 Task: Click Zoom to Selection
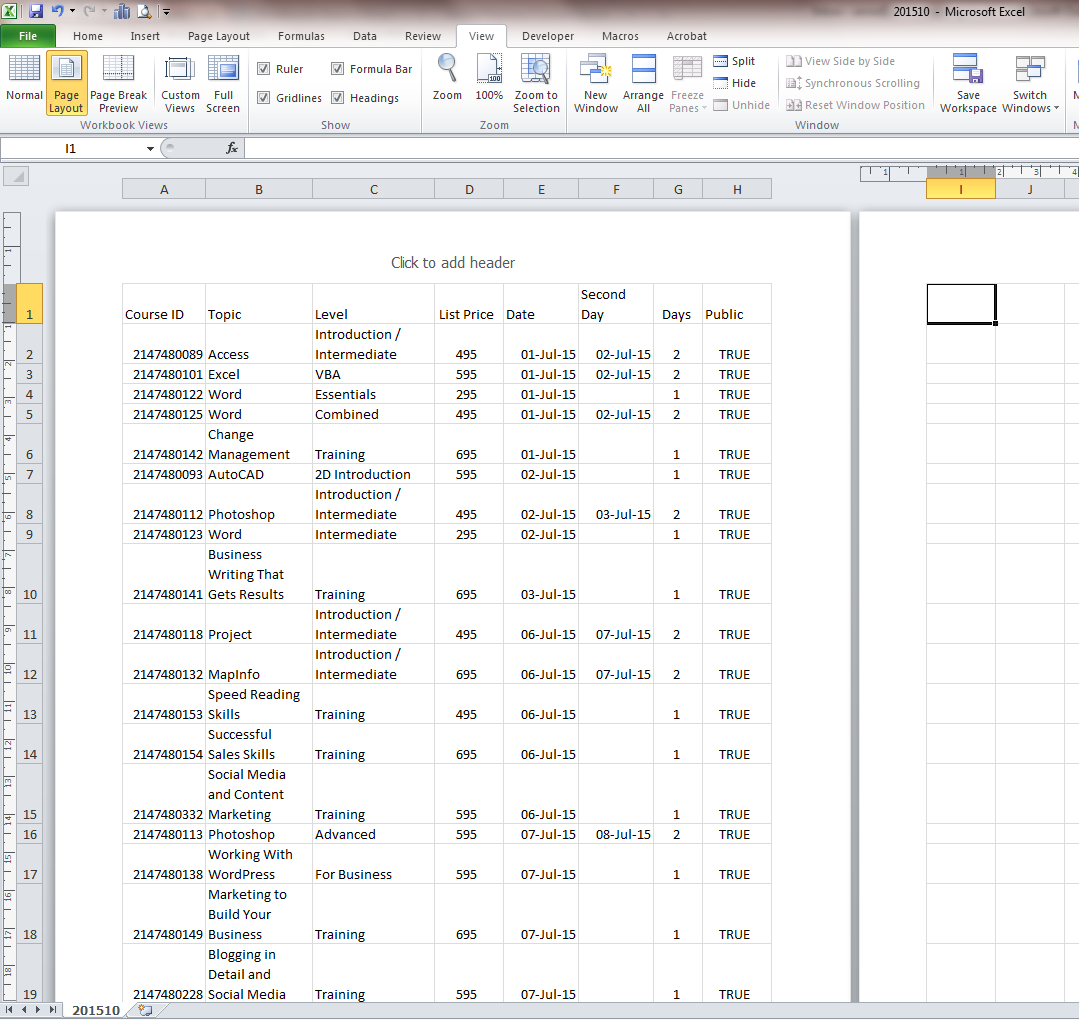tap(536, 83)
